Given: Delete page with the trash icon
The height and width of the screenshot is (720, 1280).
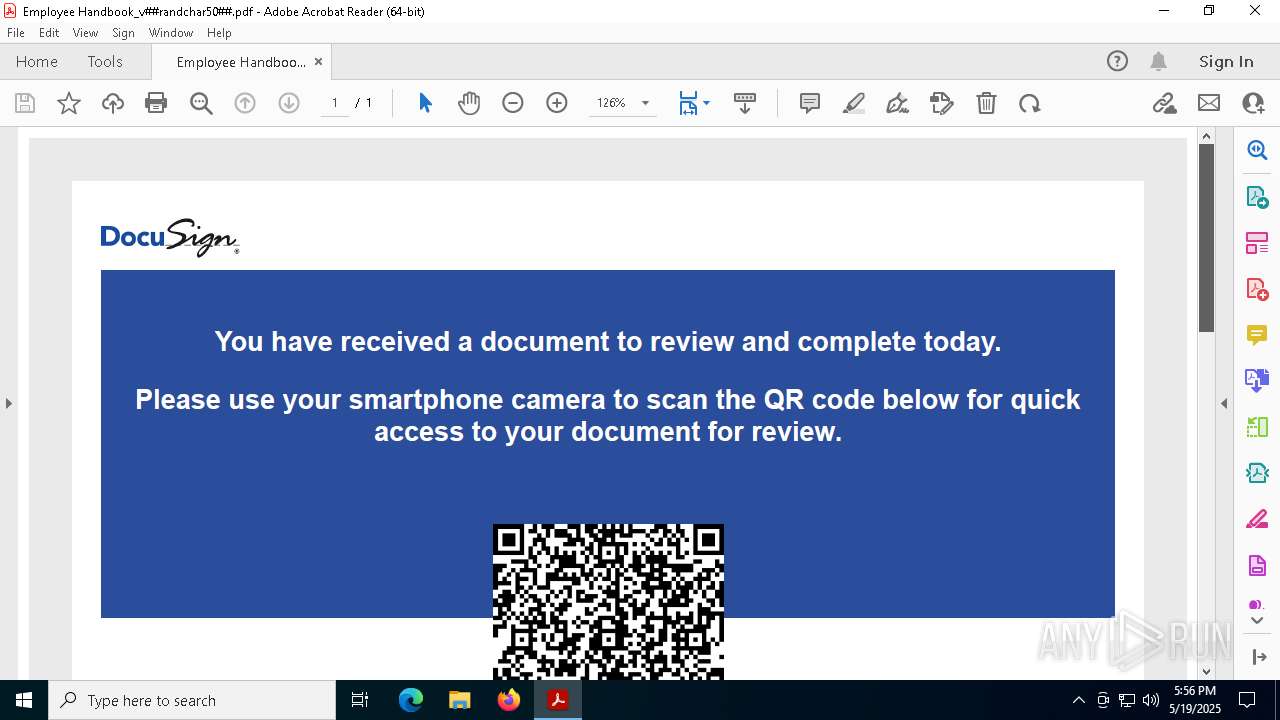Looking at the screenshot, I should point(986,103).
